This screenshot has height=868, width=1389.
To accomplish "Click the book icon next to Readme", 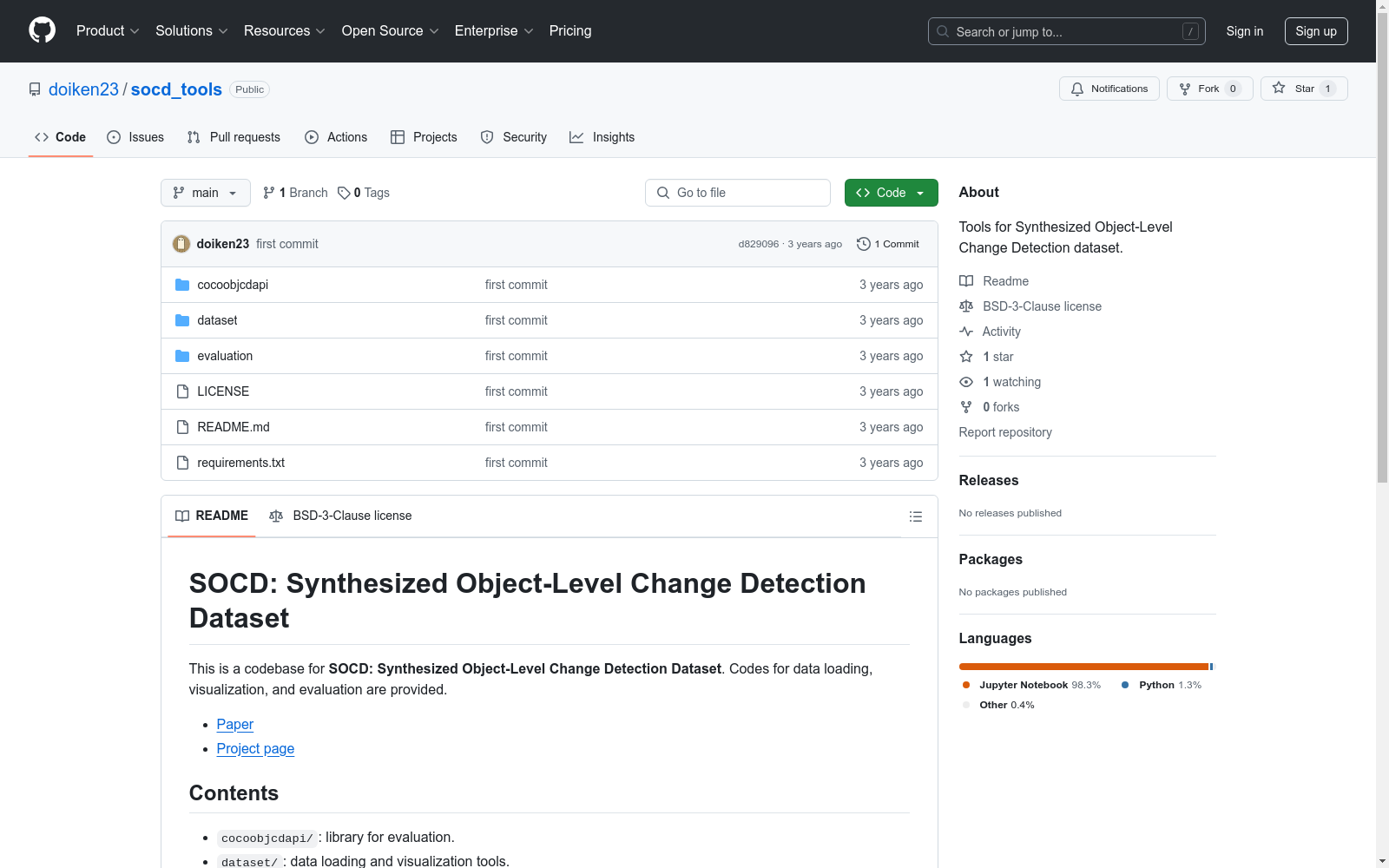I will (x=966, y=281).
